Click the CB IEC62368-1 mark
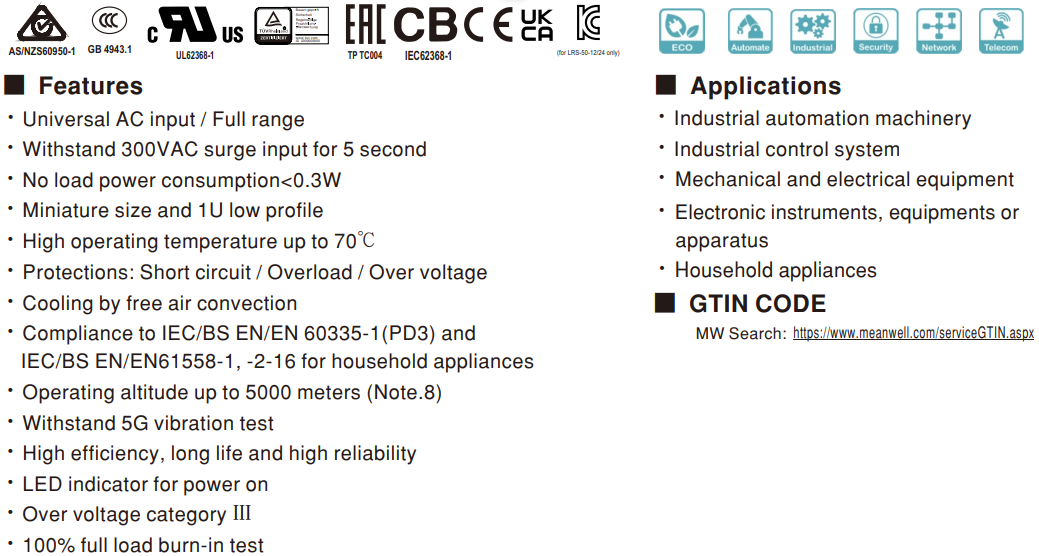 (x=425, y=33)
